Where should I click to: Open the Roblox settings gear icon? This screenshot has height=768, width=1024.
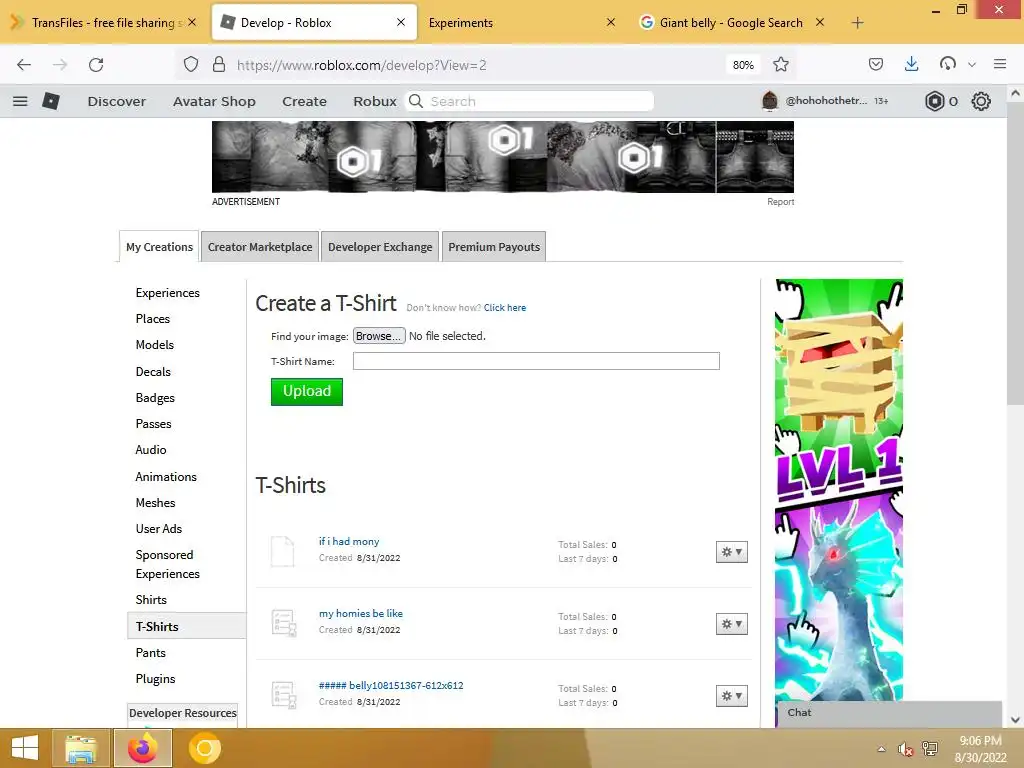pyautogui.click(x=981, y=101)
